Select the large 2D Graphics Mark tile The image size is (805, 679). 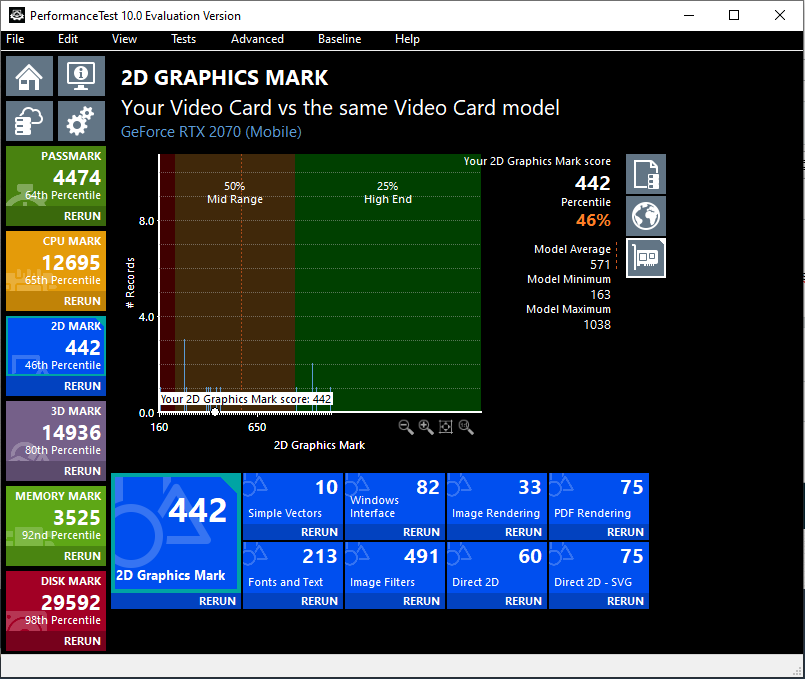176,533
